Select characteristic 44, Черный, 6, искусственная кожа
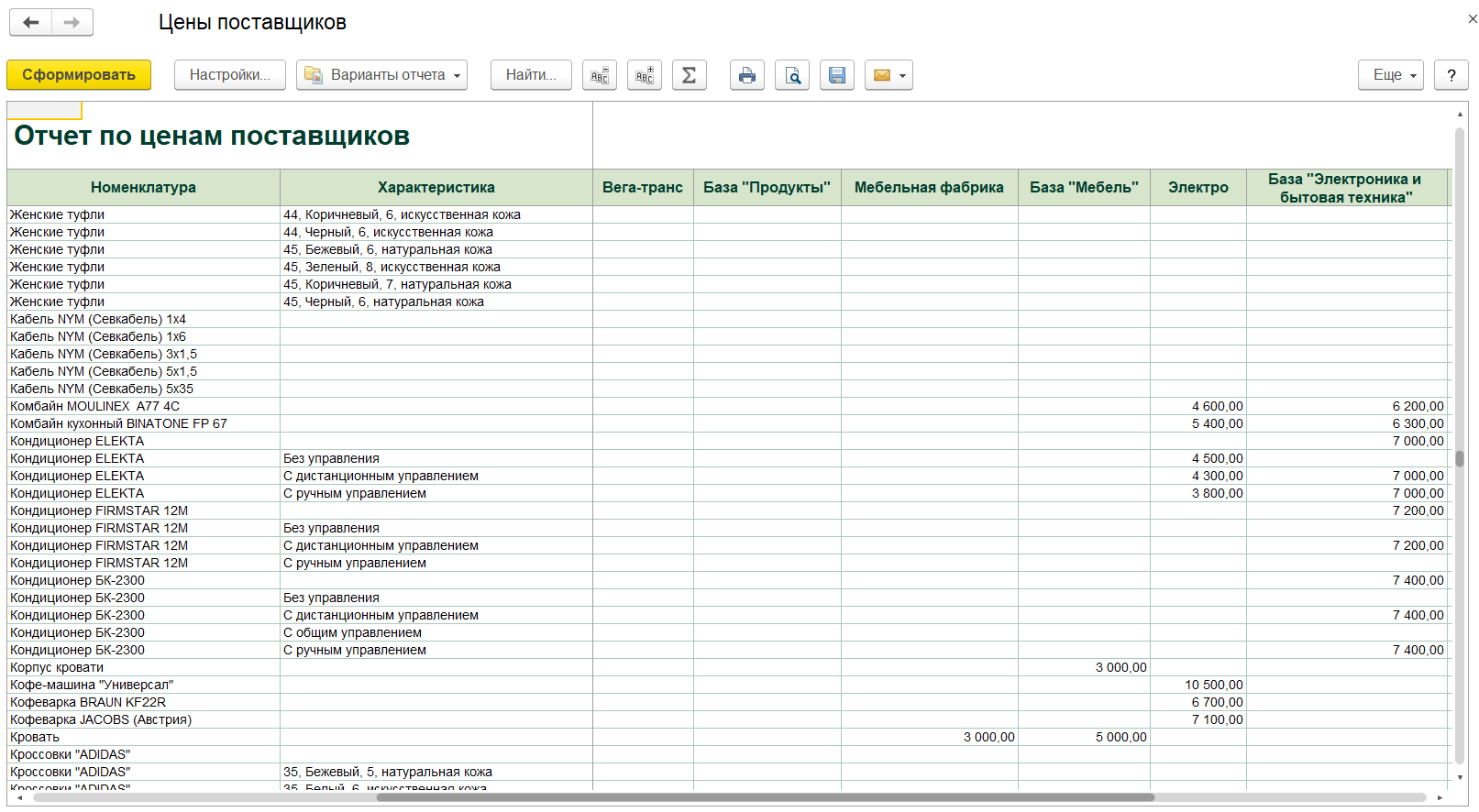Viewport: 1479px width, 812px height. tap(436, 233)
